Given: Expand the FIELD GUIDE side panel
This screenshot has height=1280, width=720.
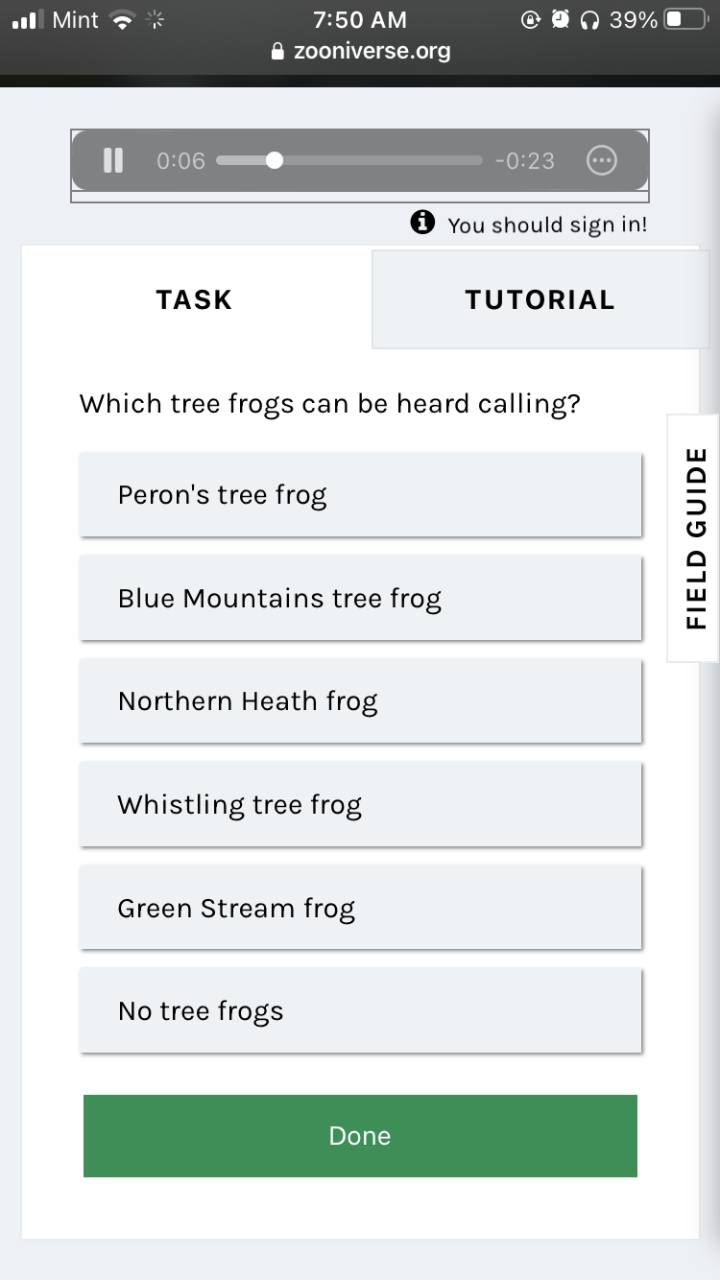Looking at the screenshot, I should tap(695, 538).
